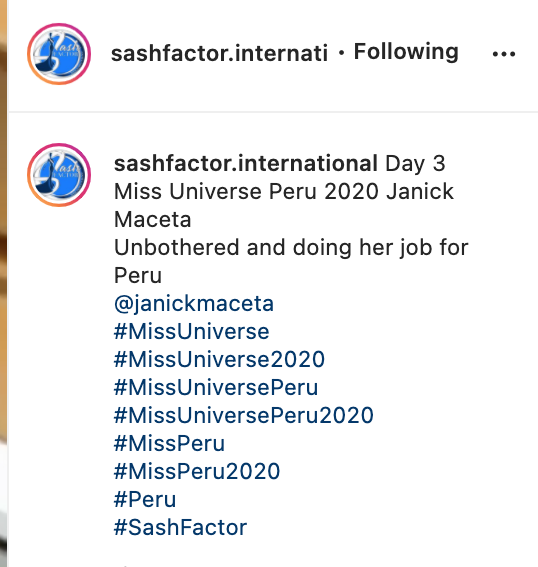Click the Day 3 caption text

coord(415,163)
